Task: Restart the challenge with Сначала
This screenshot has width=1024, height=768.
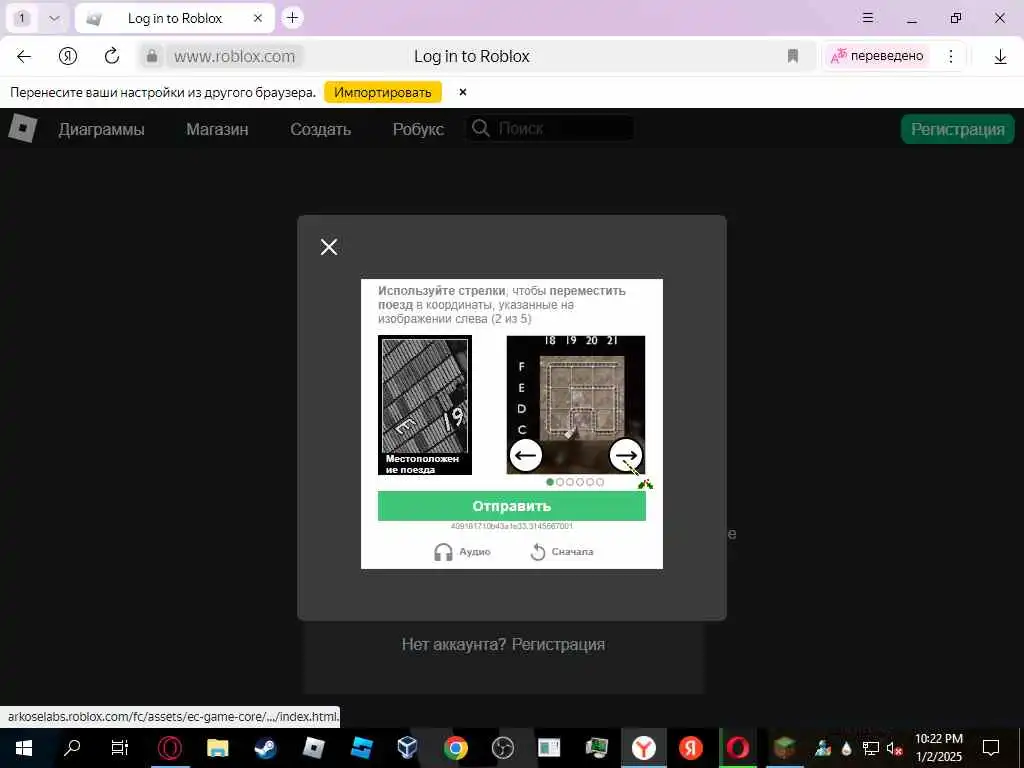Action: click(x=562, y=552)
